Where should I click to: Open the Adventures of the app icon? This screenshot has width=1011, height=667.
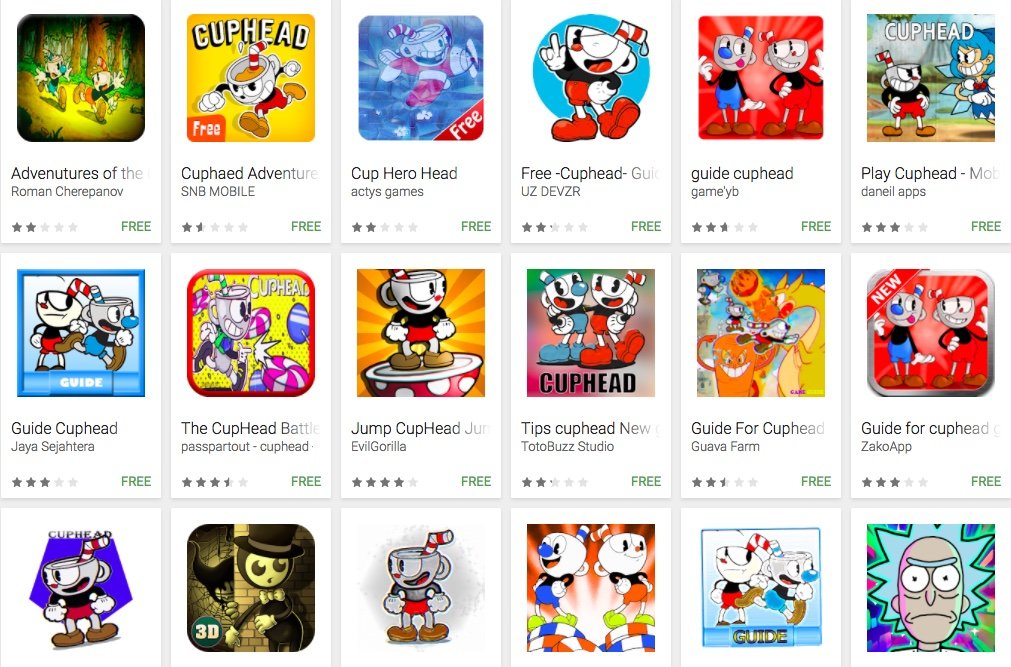click(81, 78)
